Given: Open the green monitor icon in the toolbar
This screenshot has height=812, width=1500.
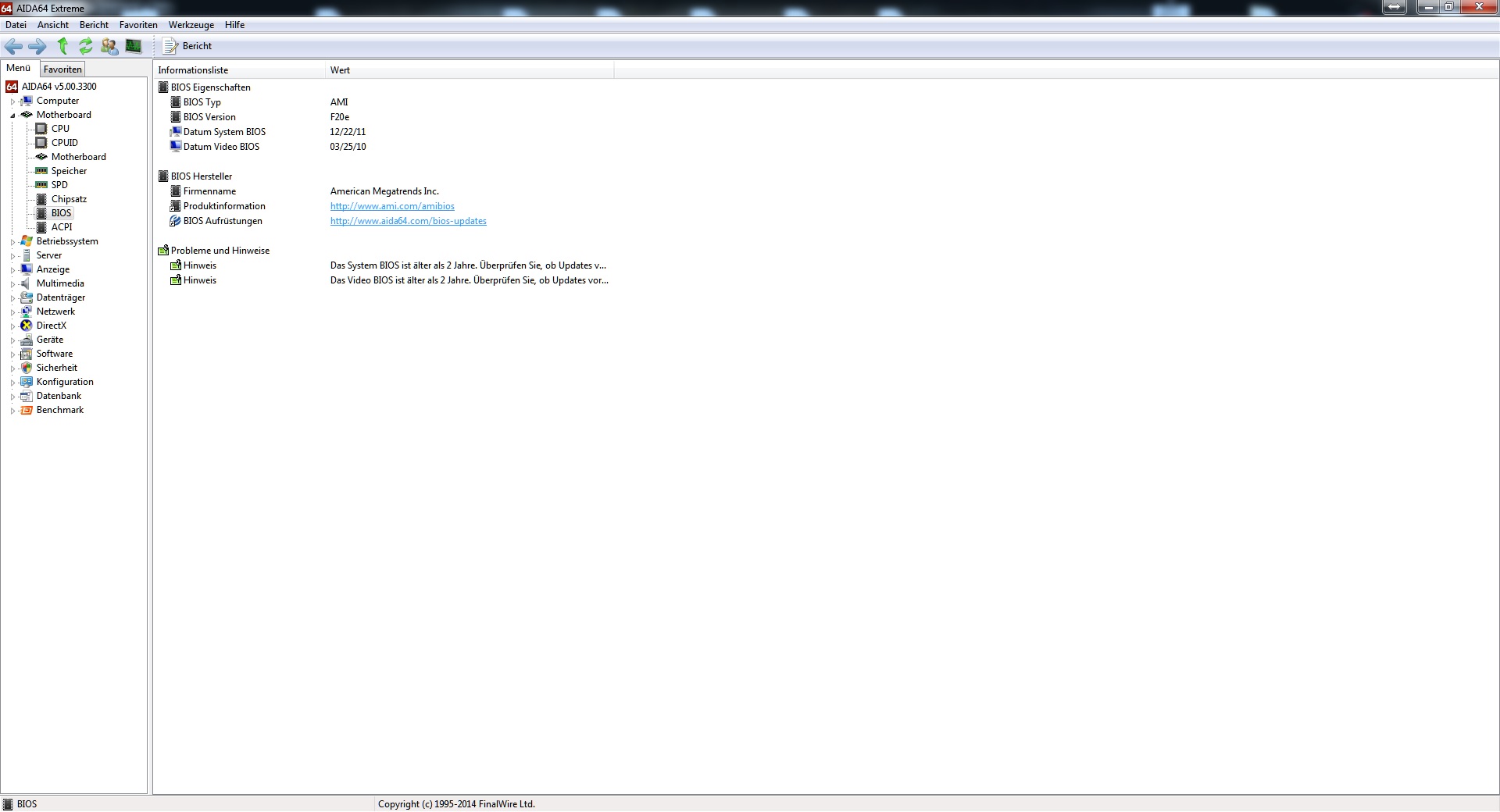Looking at the screenshot, I should pos(134,46).
